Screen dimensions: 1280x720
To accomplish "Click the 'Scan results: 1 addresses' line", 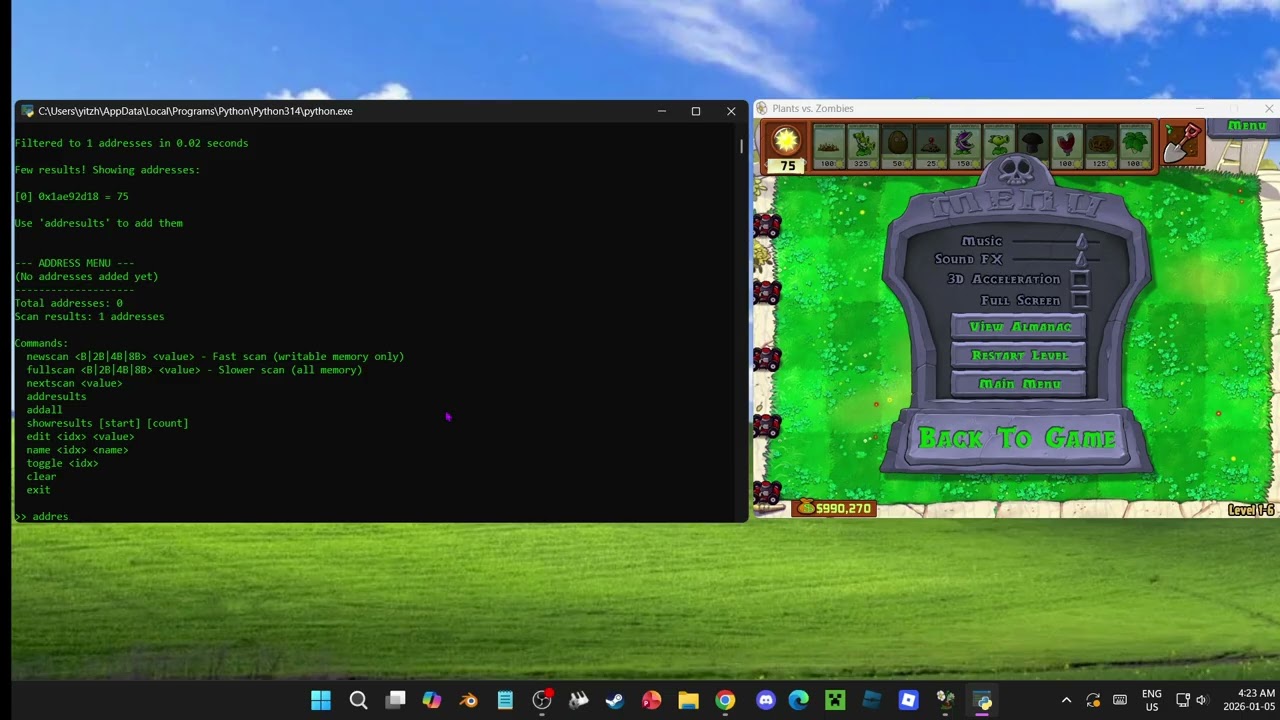I will point(89,317).
